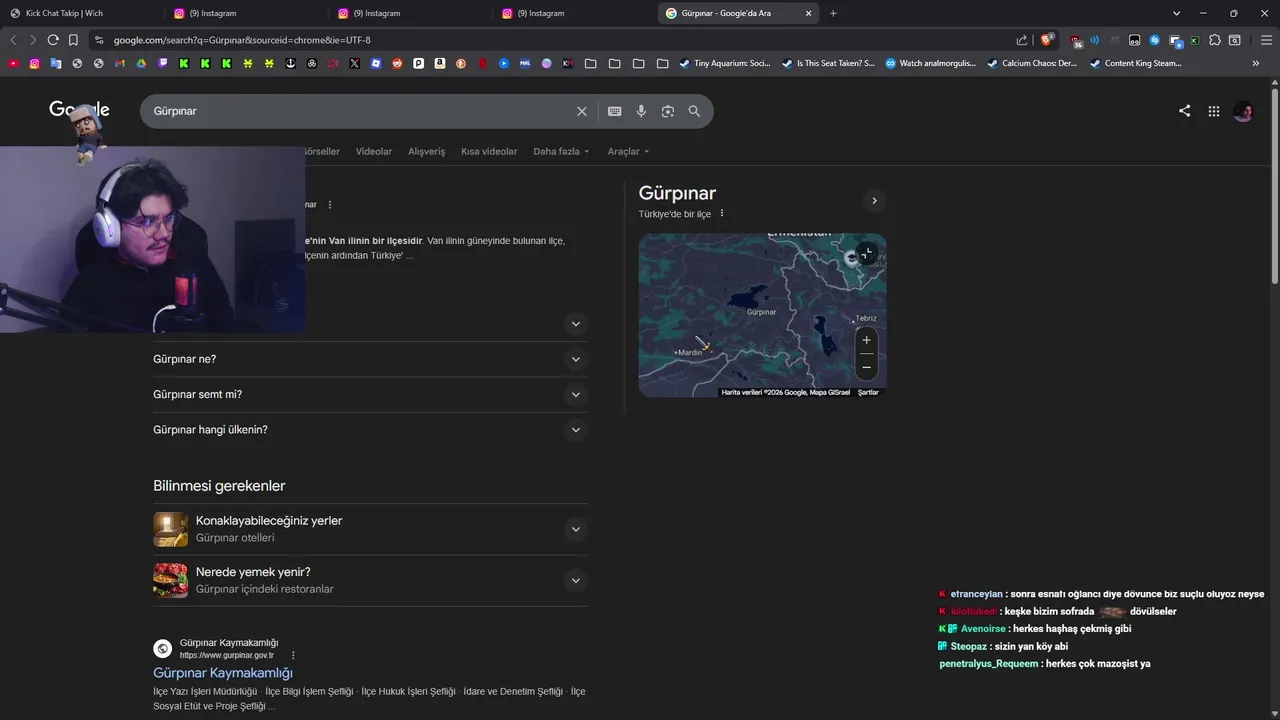Open the Brave Shields lion icon
The height and width of the screenshot is (720, 1280).
(1046, 40)
